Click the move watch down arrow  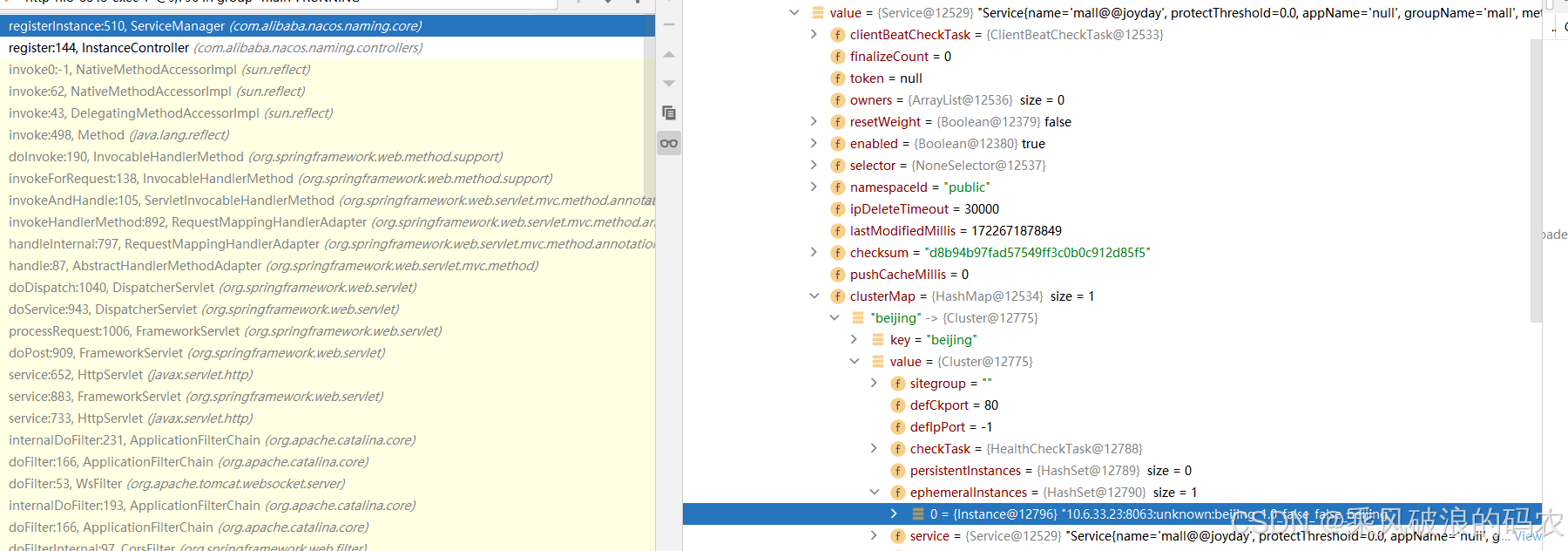(669, 84)
